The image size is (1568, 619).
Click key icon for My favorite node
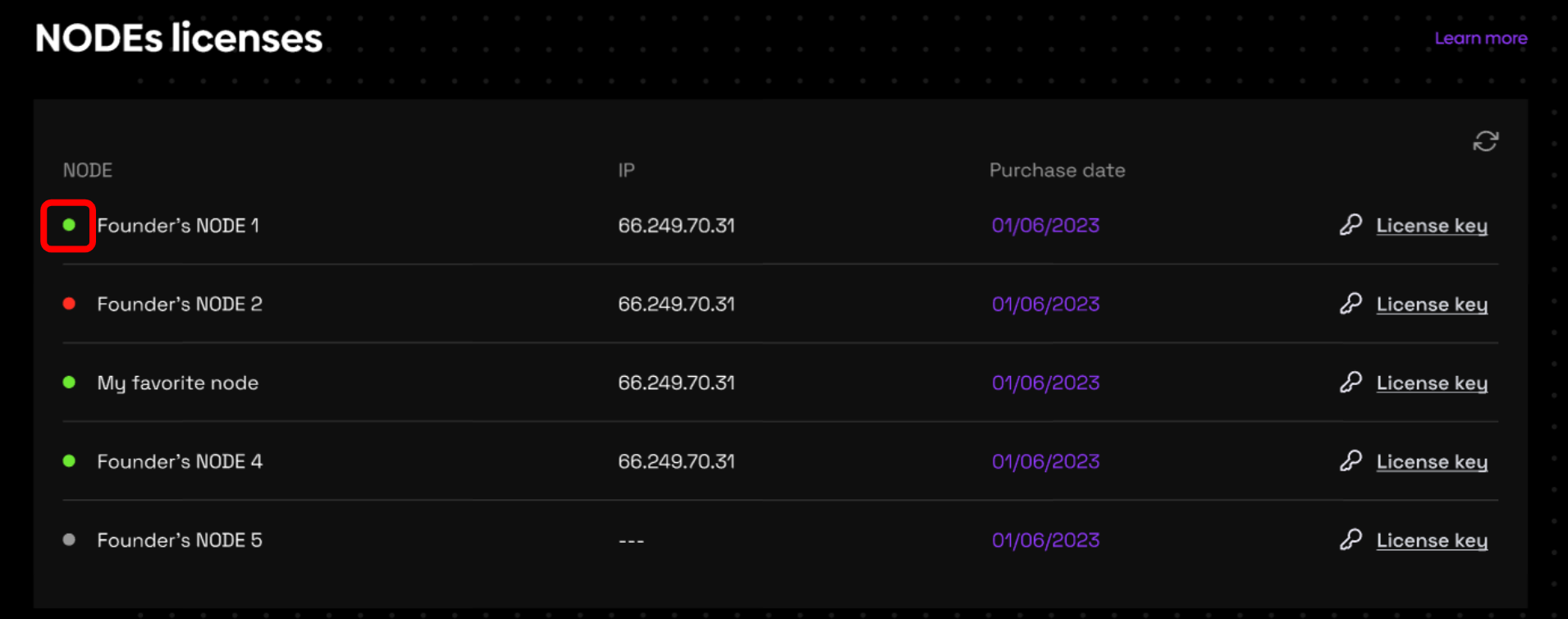pos(1351,383)
